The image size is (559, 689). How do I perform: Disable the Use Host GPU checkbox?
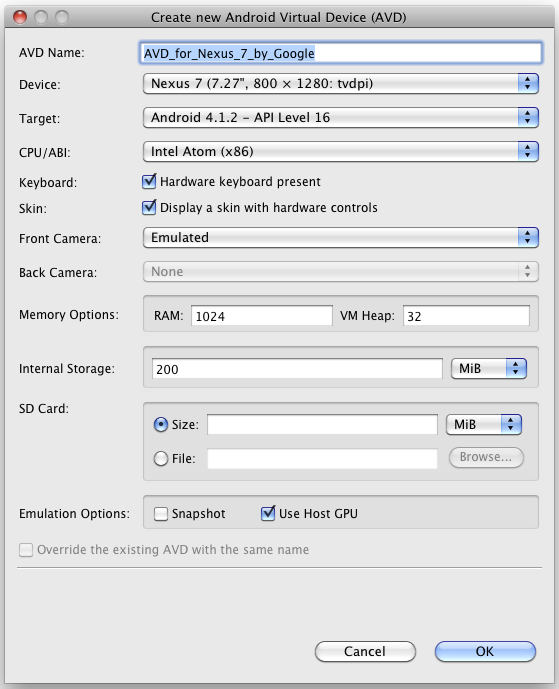tap(268, 513)
